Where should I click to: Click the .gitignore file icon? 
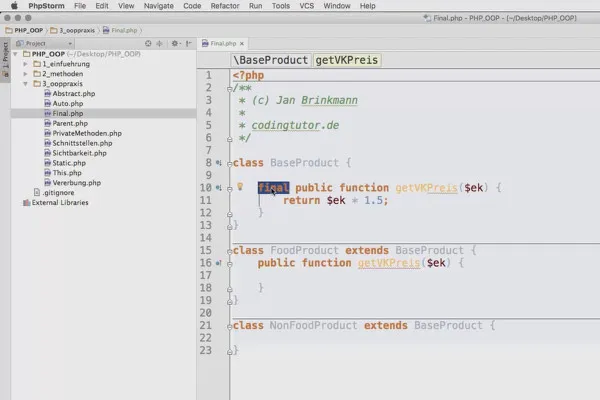pos(37,193)
